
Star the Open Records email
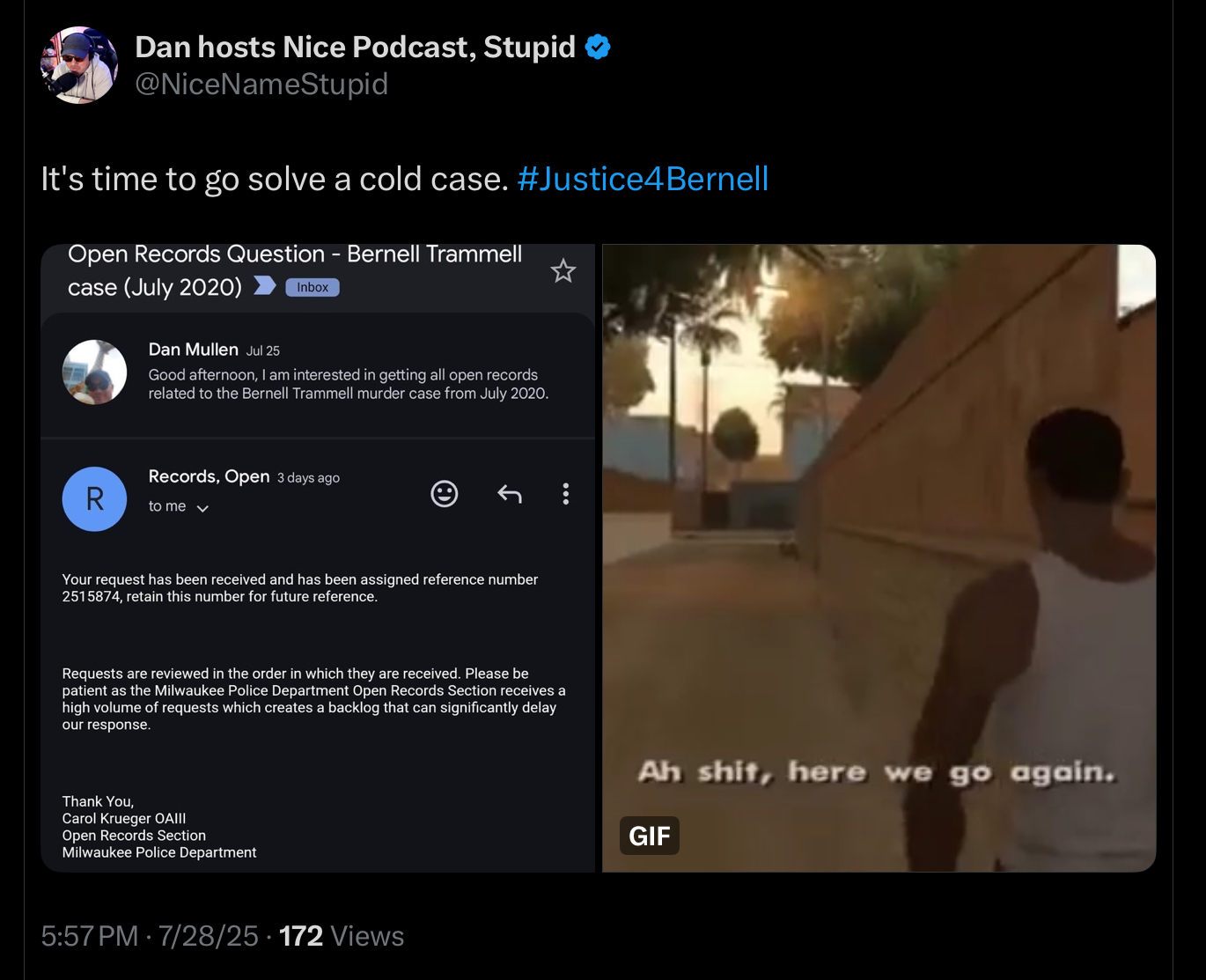pos(563,270)
